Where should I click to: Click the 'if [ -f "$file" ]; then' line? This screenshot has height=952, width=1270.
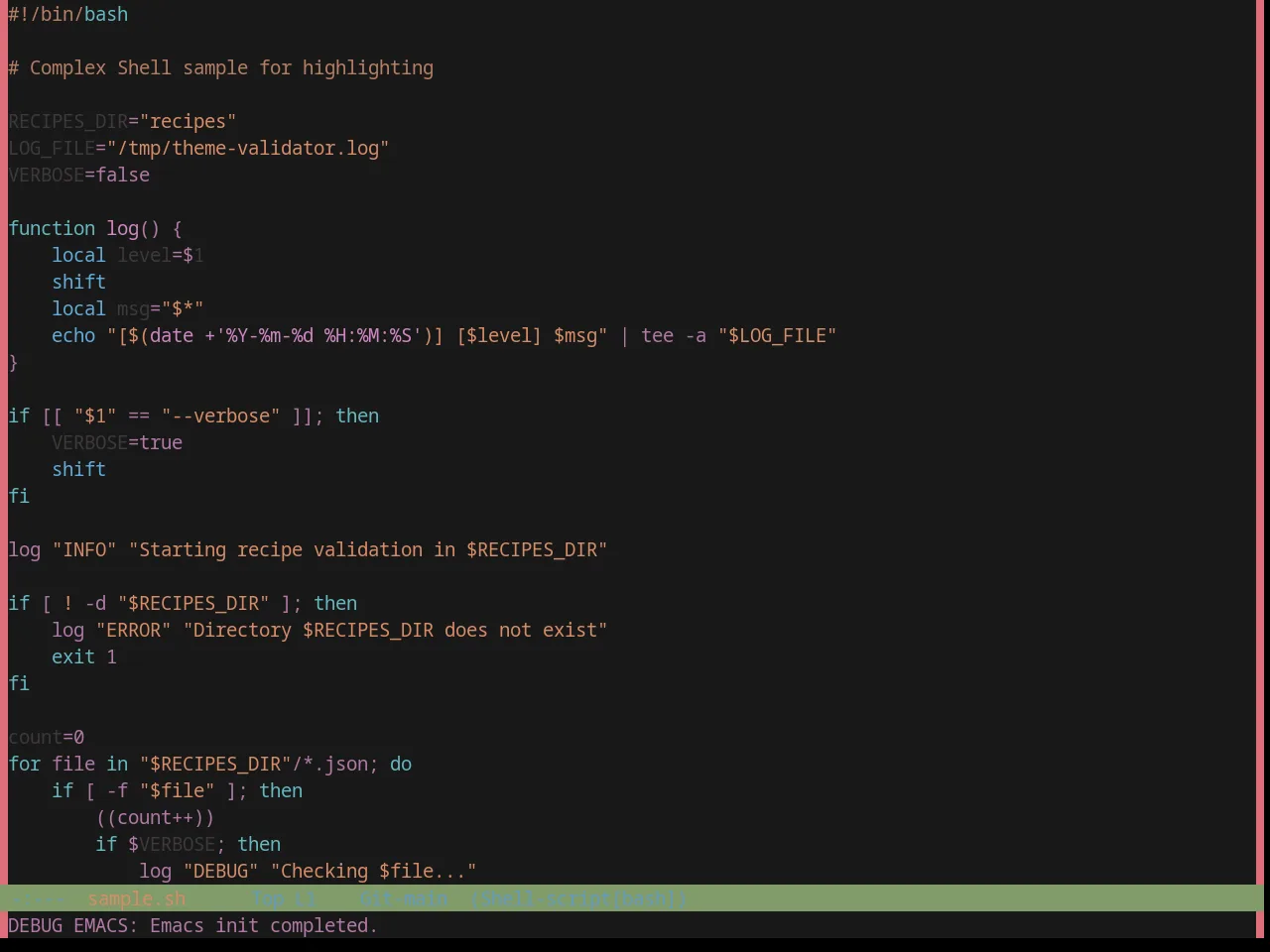coord(177,790)
